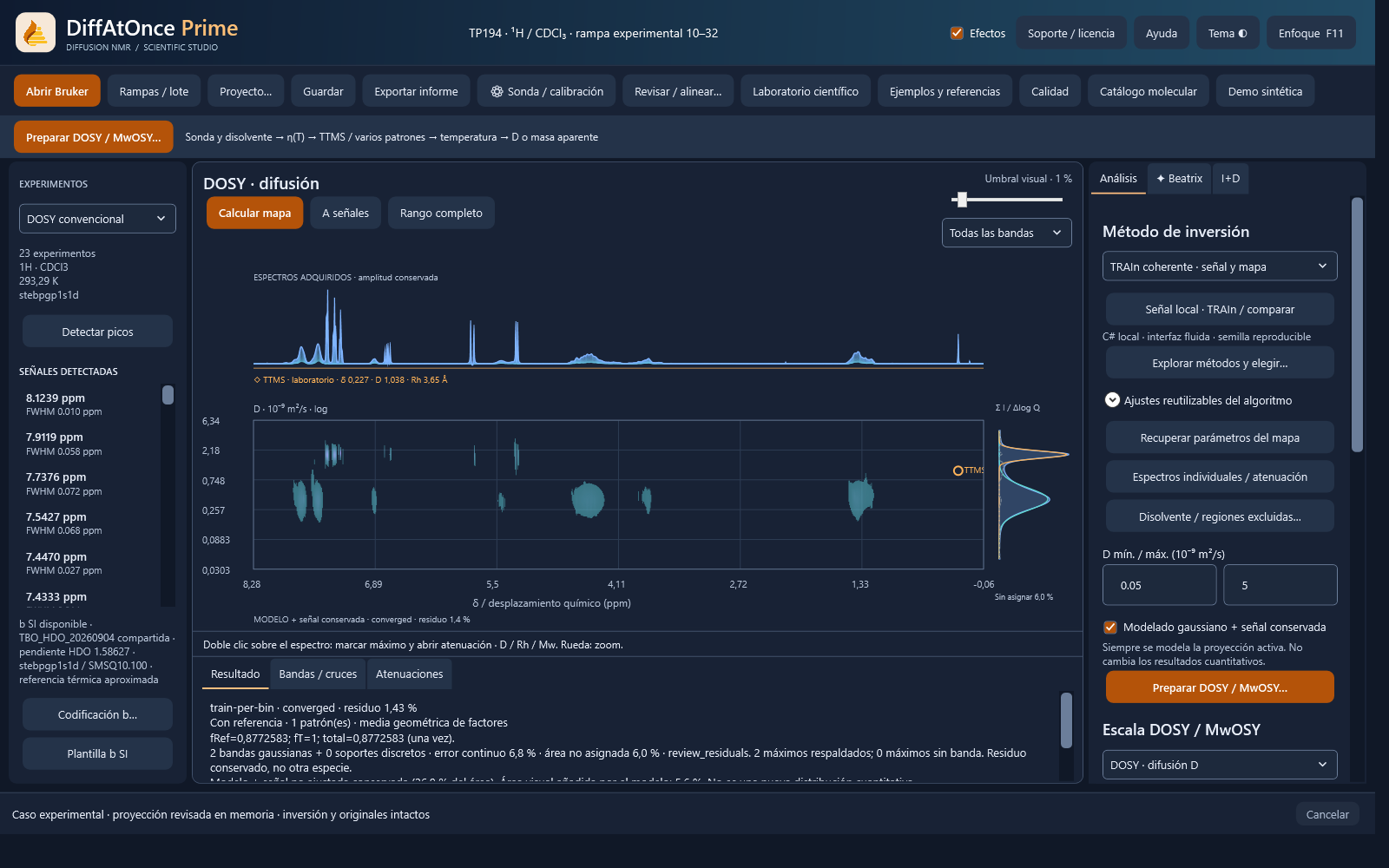Open the Proyecto... menu button
Viewport: 1389px width, 868px height.
click(x=246, y=91)
